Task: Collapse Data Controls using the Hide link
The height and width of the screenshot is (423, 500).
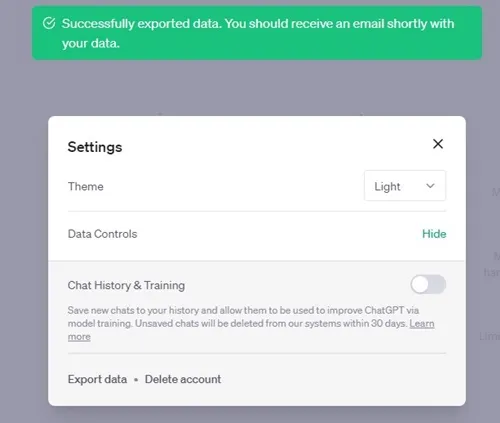Action: (x=434, y=234)
